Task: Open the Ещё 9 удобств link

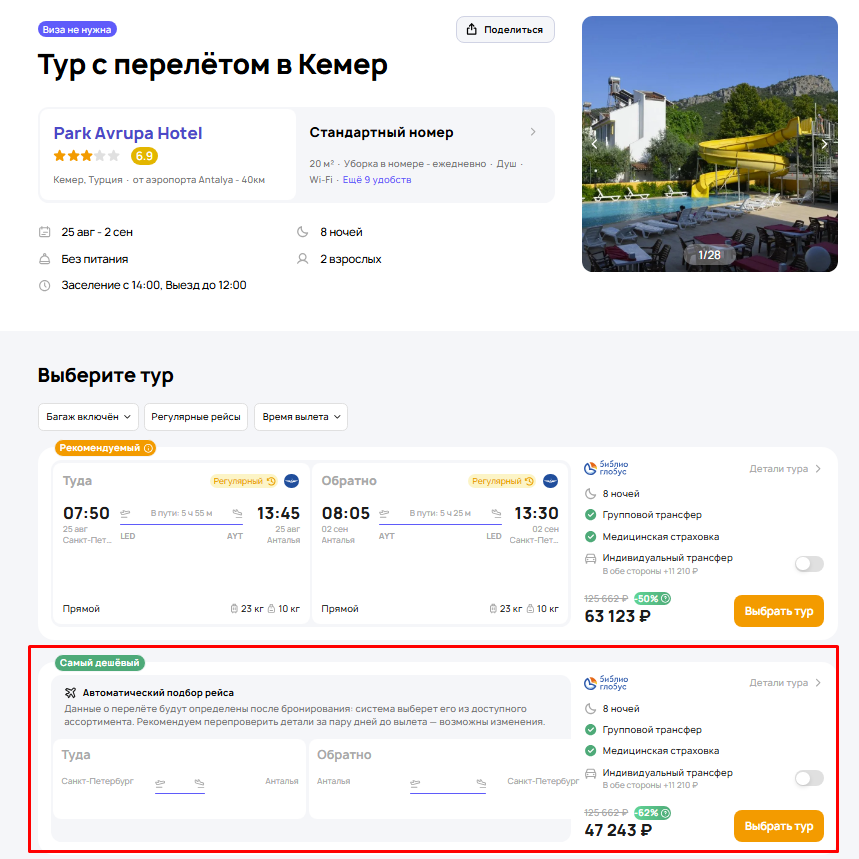Action: click(377, 180)
